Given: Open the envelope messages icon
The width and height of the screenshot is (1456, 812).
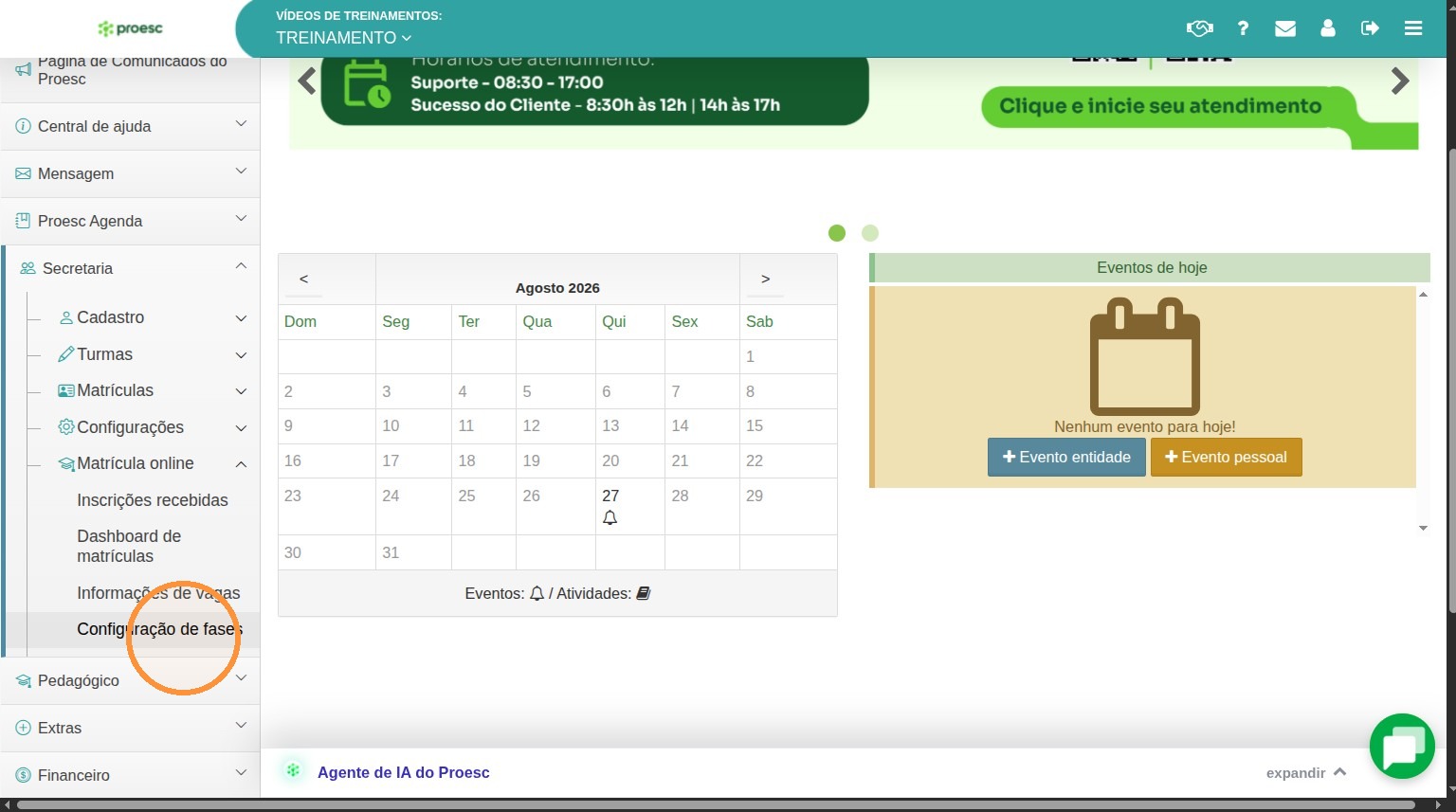Looking at the screenshot, I should pyautogui.click(x=1285, y=28).
